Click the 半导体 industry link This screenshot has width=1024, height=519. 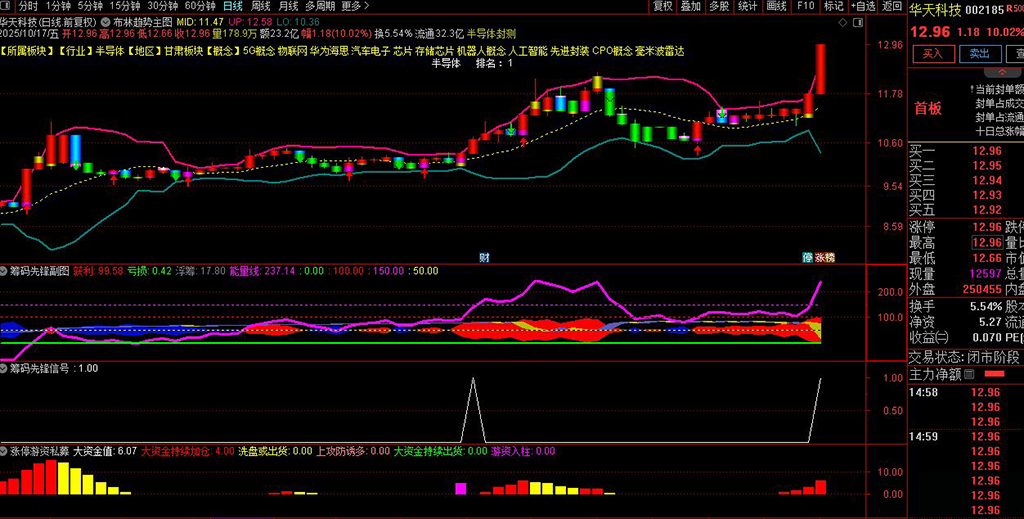pos(108,49)
